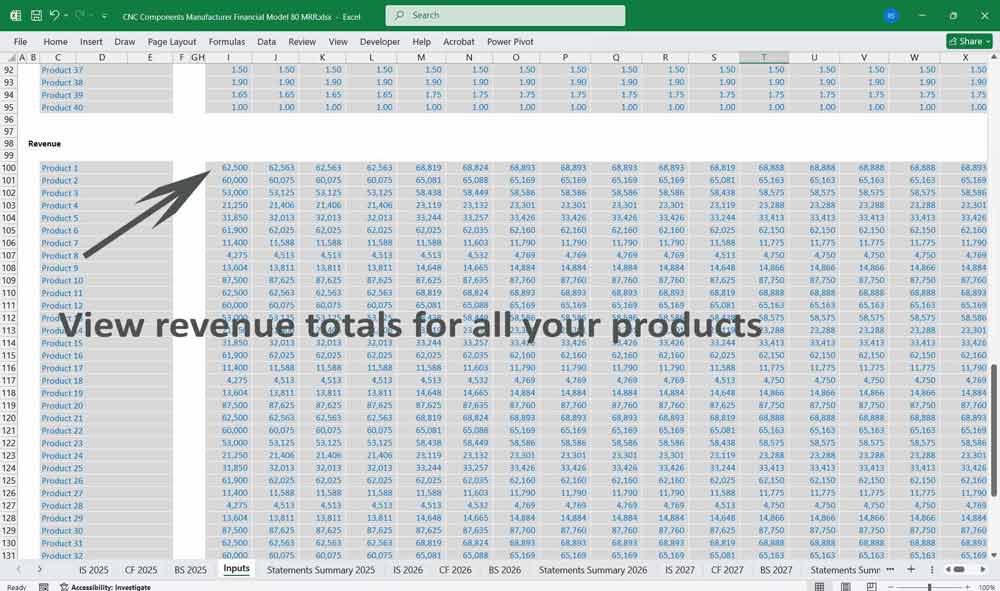The image size is (1000, 591).
Task: Open the CF 2026 sheet tab
Action: point(455,570)
